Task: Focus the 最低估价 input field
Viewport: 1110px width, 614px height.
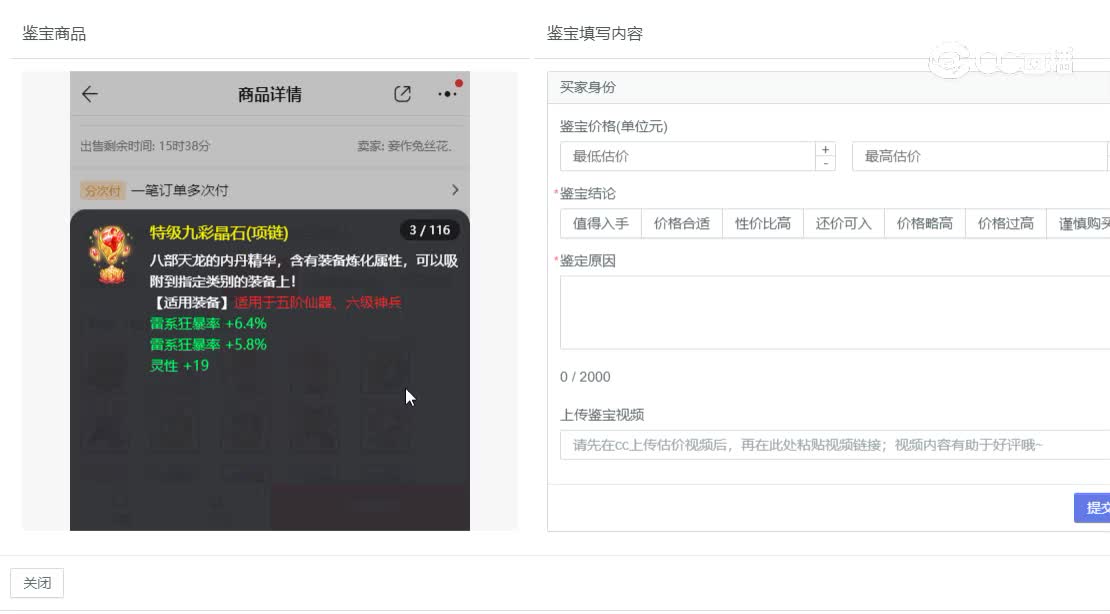Action: click(x=687, y=157)
